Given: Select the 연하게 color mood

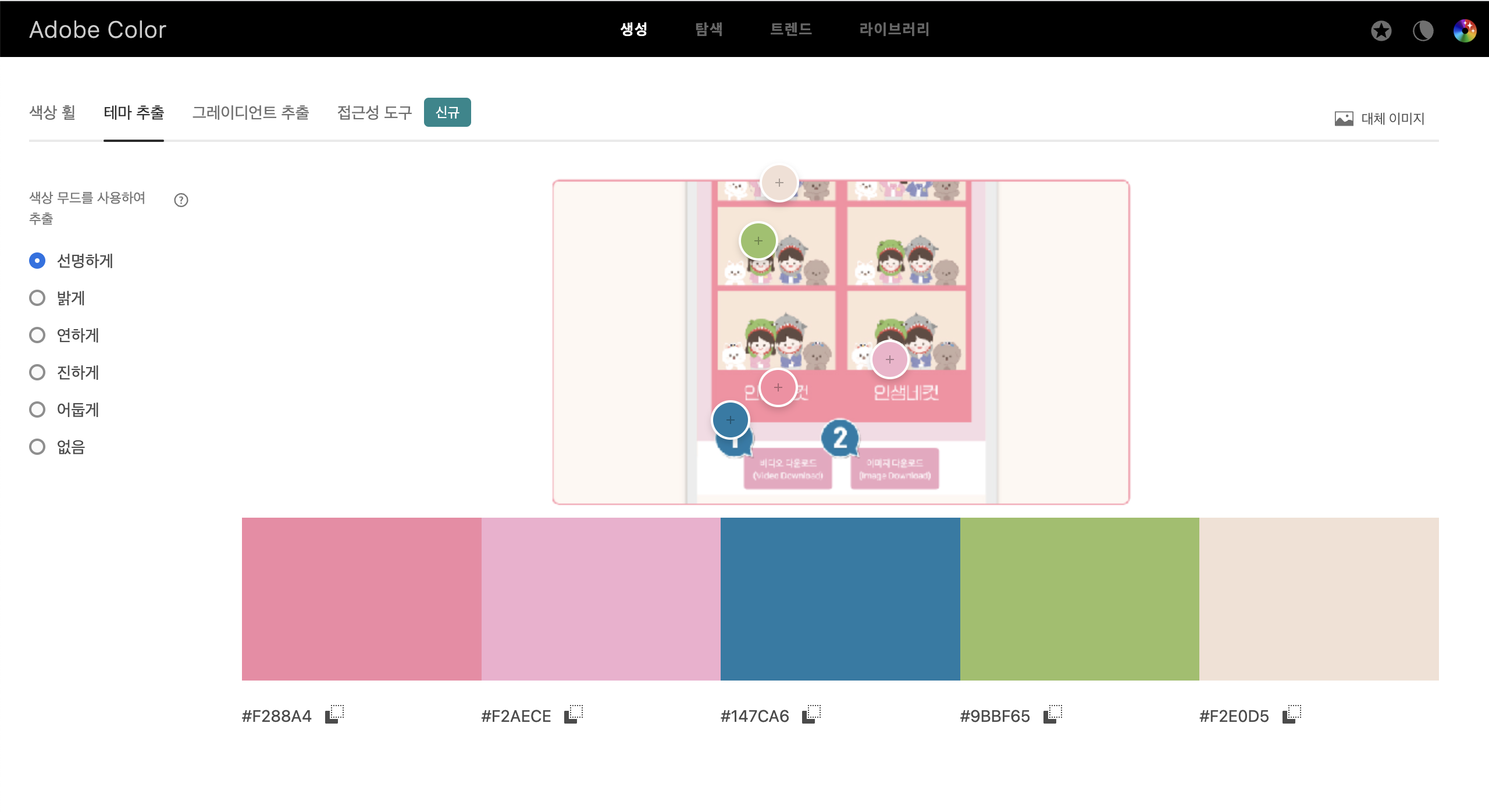Looking at the screenshot, I should (x=37, y=335).
